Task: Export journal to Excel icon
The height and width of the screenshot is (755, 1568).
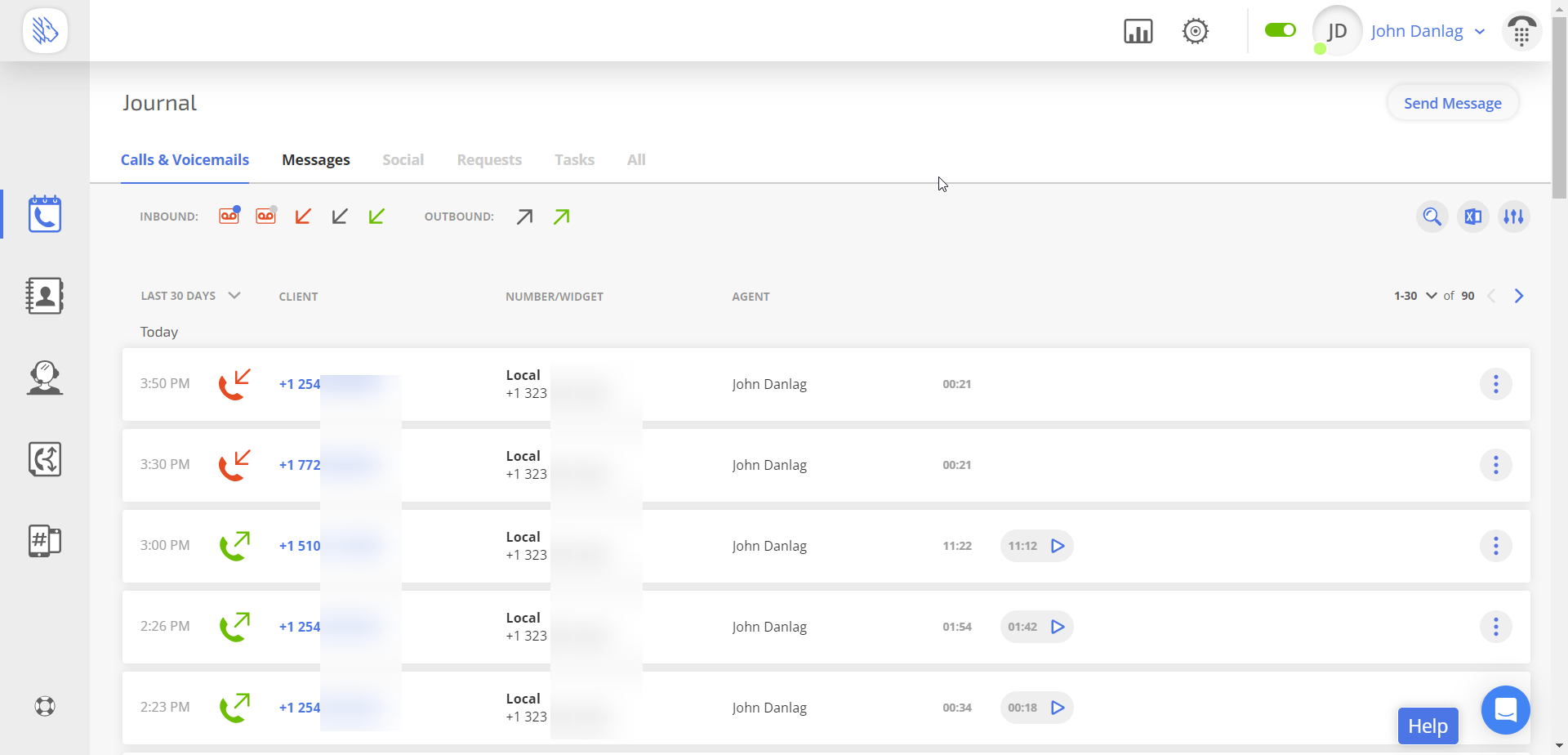Action: 1472,217
